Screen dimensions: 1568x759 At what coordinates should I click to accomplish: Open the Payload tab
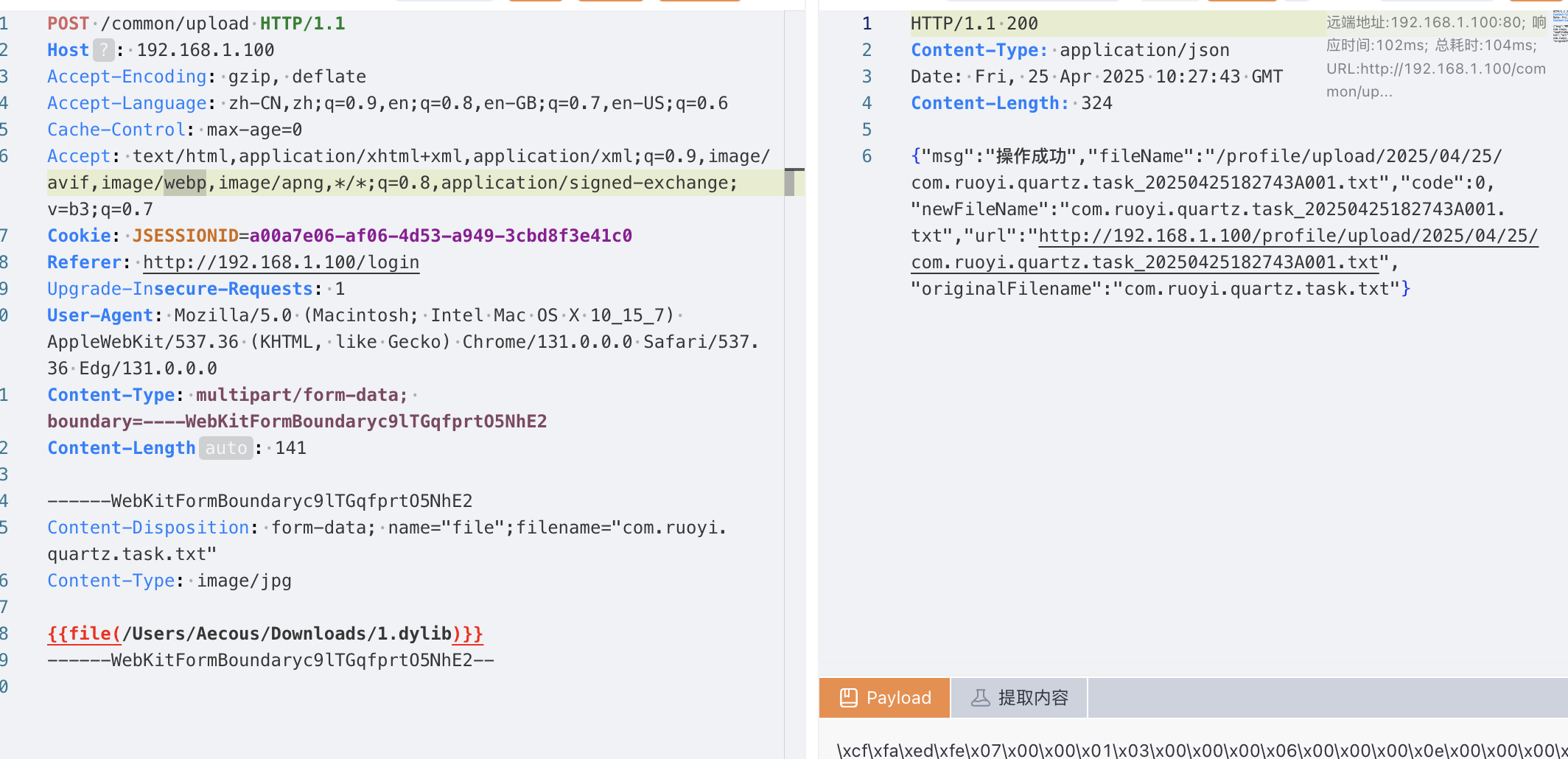[x=884, y=698]
